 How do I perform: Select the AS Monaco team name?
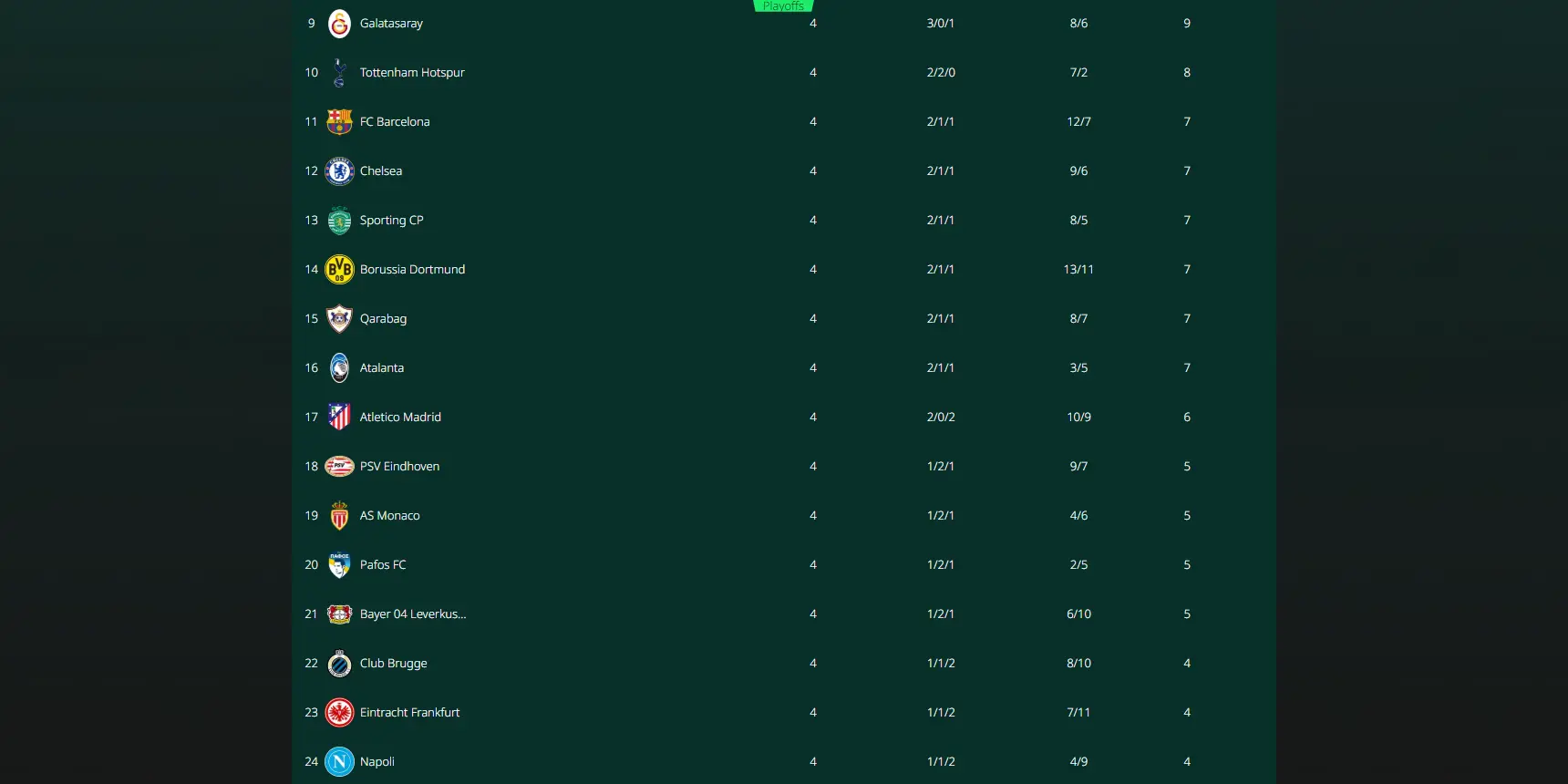click(x=390, y=516)
